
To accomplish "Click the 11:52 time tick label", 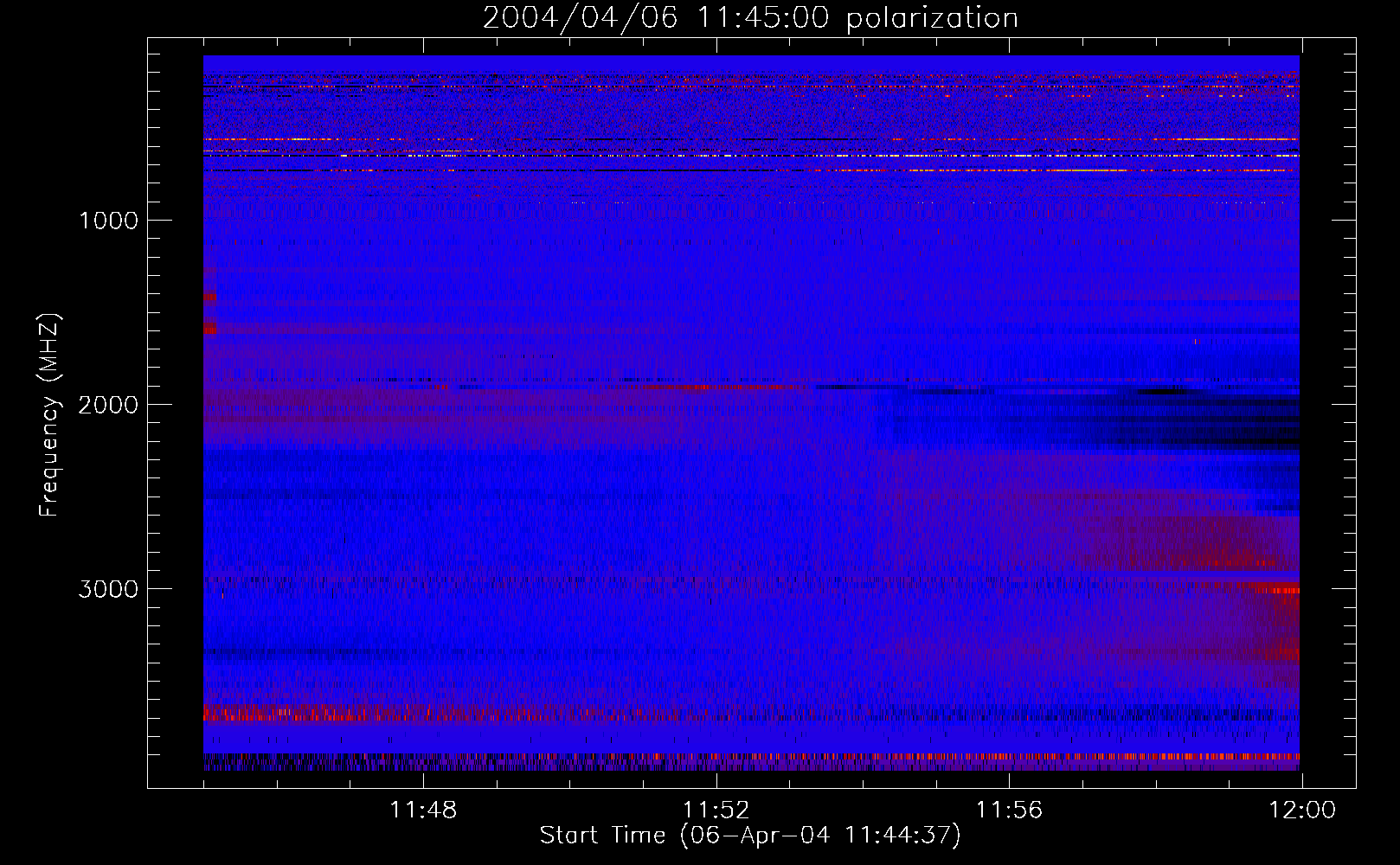I will point(716,811).
